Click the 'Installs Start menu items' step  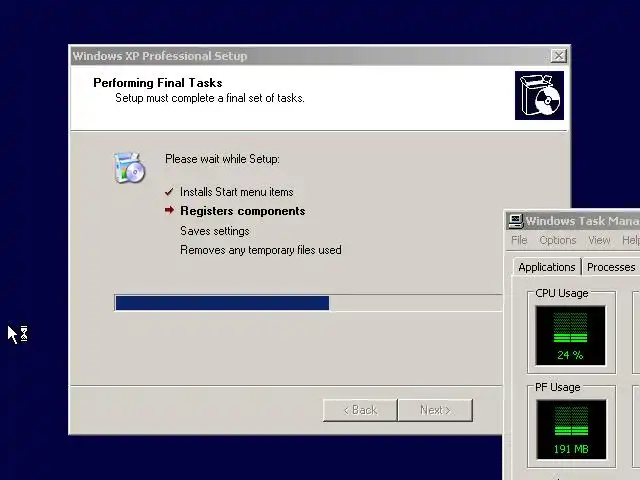click(x=237, y=192)
